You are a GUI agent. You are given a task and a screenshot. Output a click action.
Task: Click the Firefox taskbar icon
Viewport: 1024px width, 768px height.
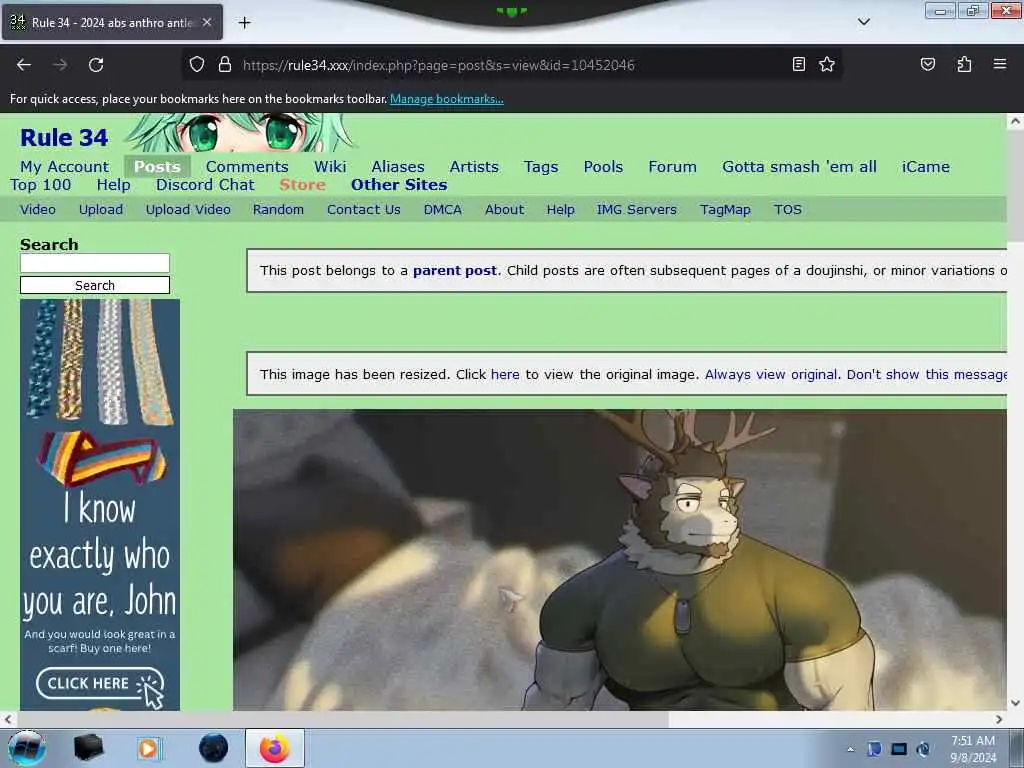click(274, 748)
